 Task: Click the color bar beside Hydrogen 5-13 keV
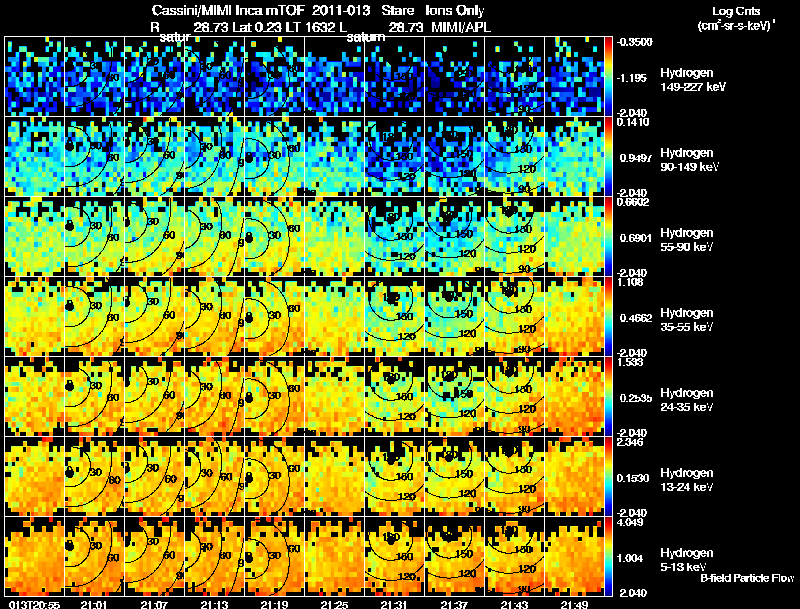tap(608, 557)
